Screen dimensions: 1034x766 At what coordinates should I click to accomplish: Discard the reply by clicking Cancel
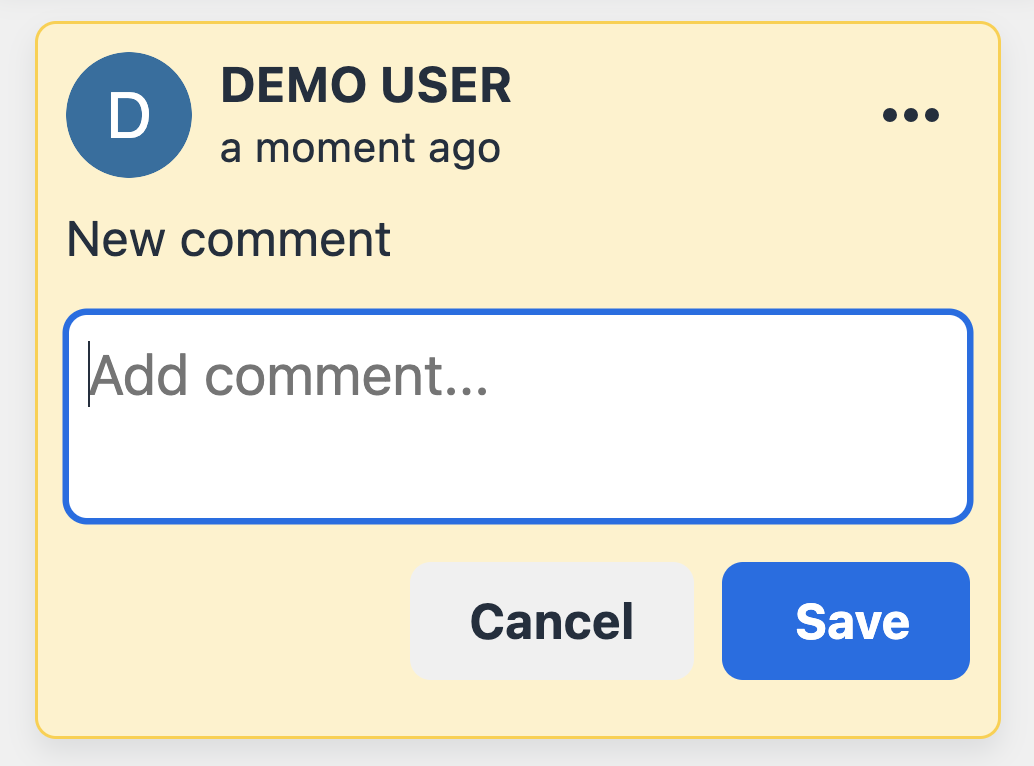(x=551, y=621)
